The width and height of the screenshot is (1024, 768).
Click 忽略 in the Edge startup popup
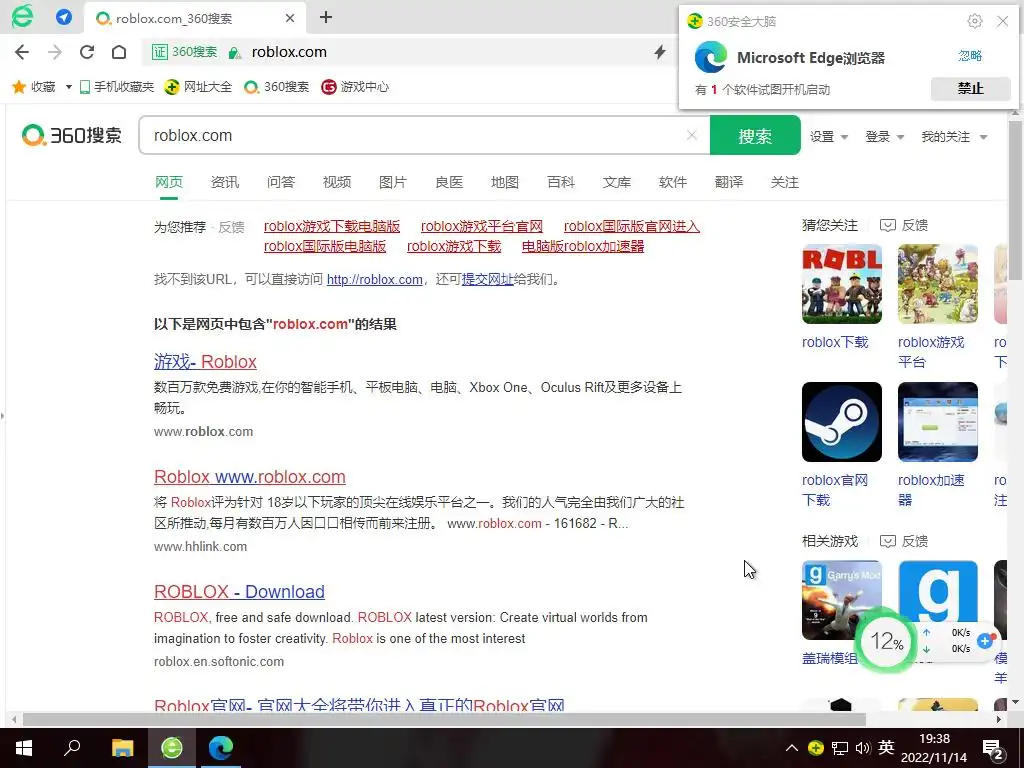[970, 56]
